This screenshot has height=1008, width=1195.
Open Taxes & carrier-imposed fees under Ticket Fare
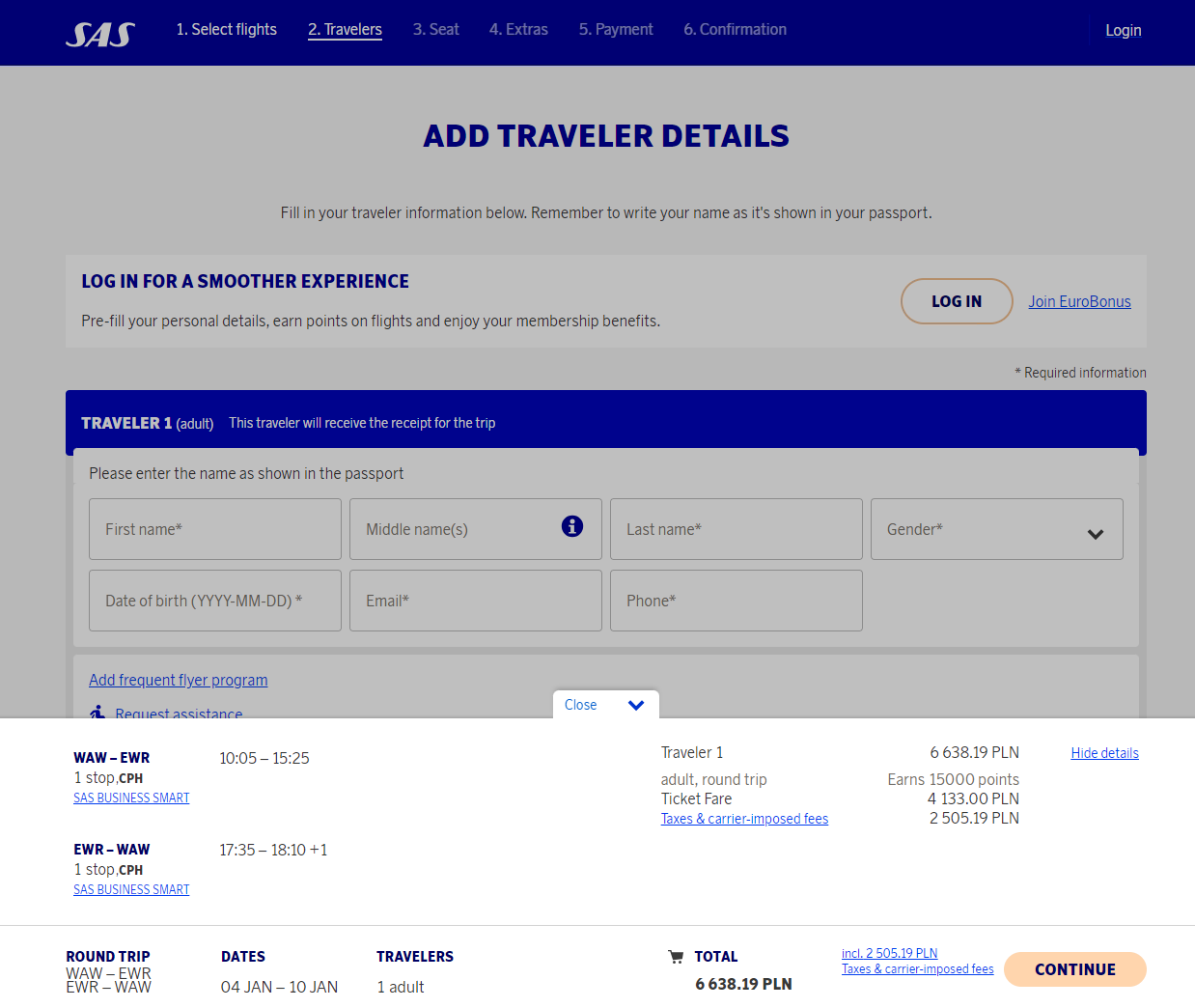click(744, 819)
